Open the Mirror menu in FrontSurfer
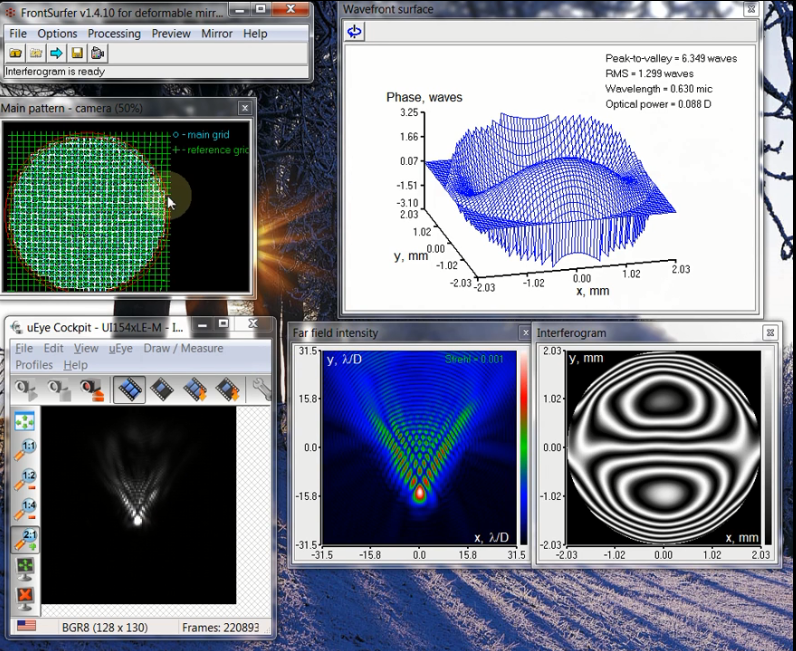 [x=217, y=34]
